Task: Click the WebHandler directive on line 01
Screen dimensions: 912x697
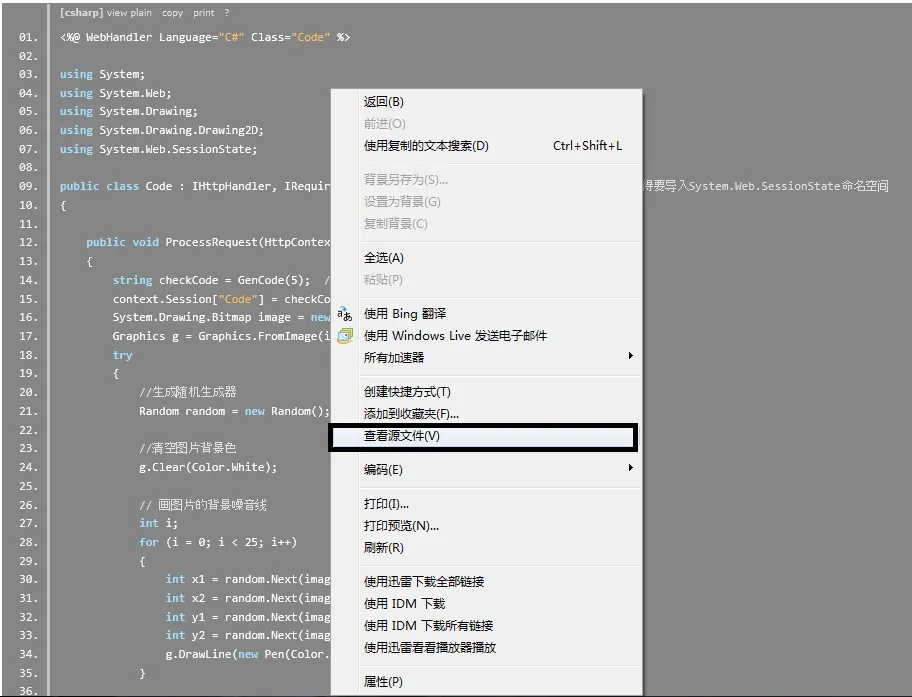Action: click(205, 37)
